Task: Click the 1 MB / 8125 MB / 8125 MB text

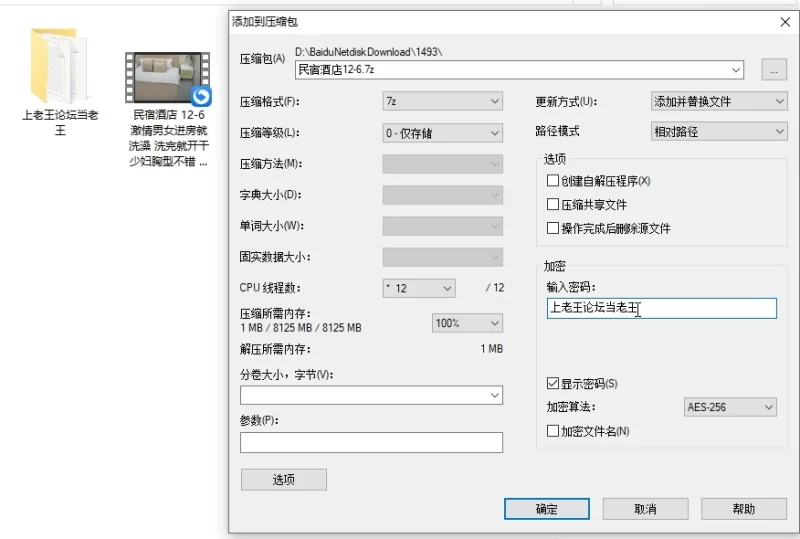Action: pyautogui.click(x=301, y=328)
